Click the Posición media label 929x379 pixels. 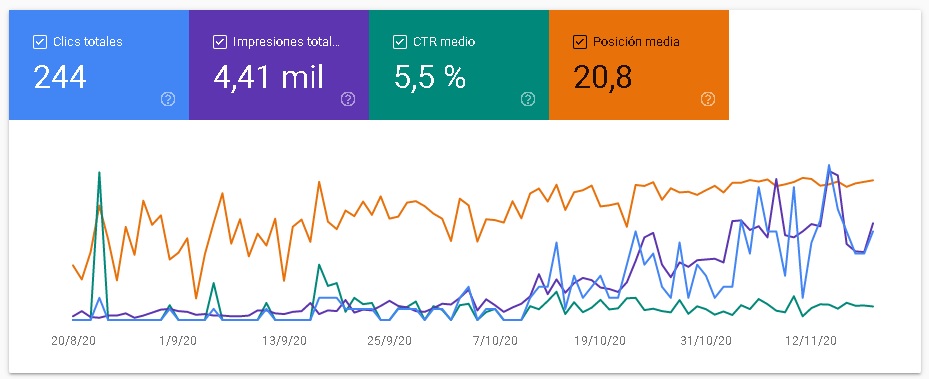(x=636, y=42)
